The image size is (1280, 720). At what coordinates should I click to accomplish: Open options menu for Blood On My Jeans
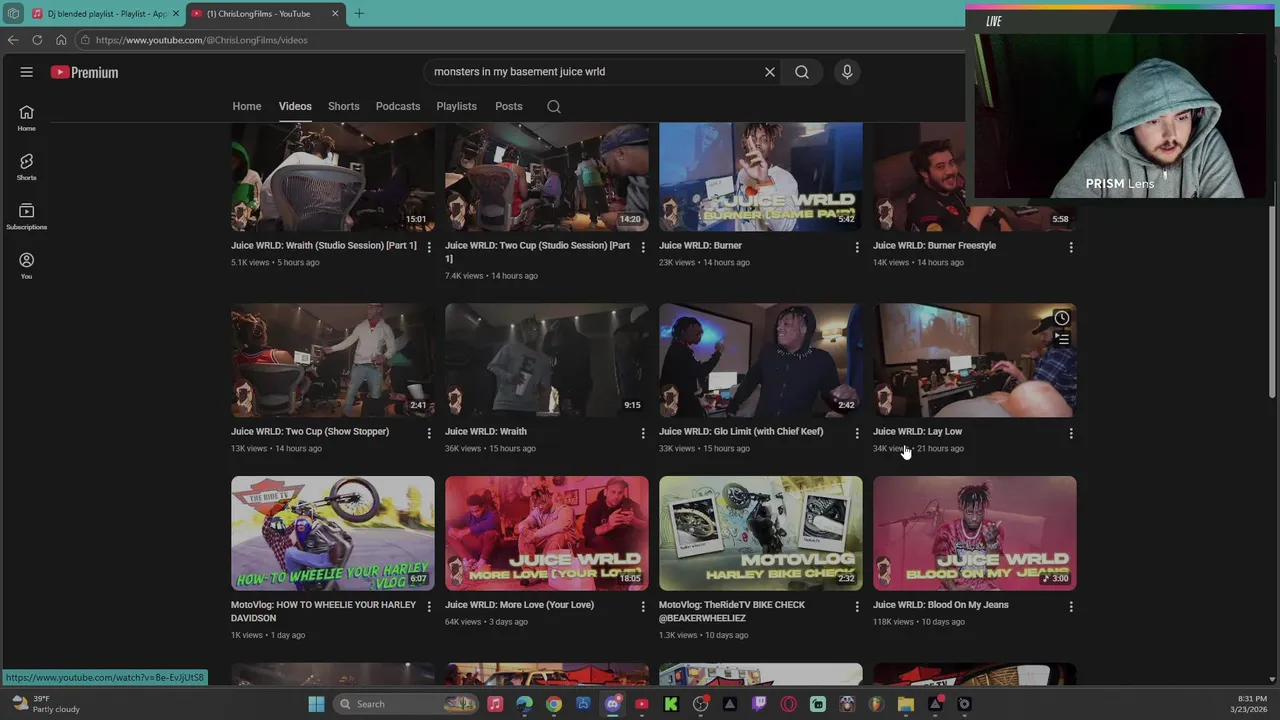1071,606
